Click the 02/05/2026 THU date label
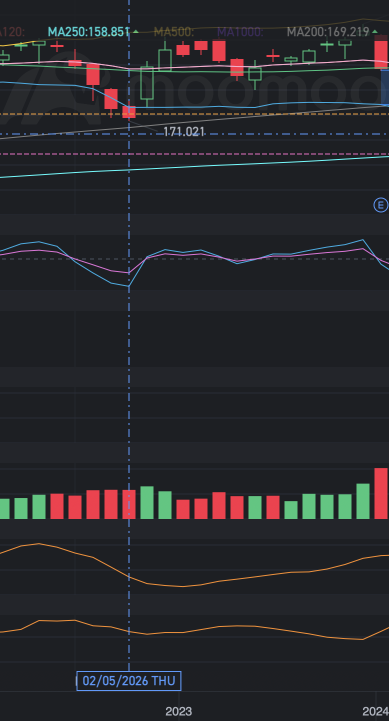389x721 pixels. pos(129,681)
